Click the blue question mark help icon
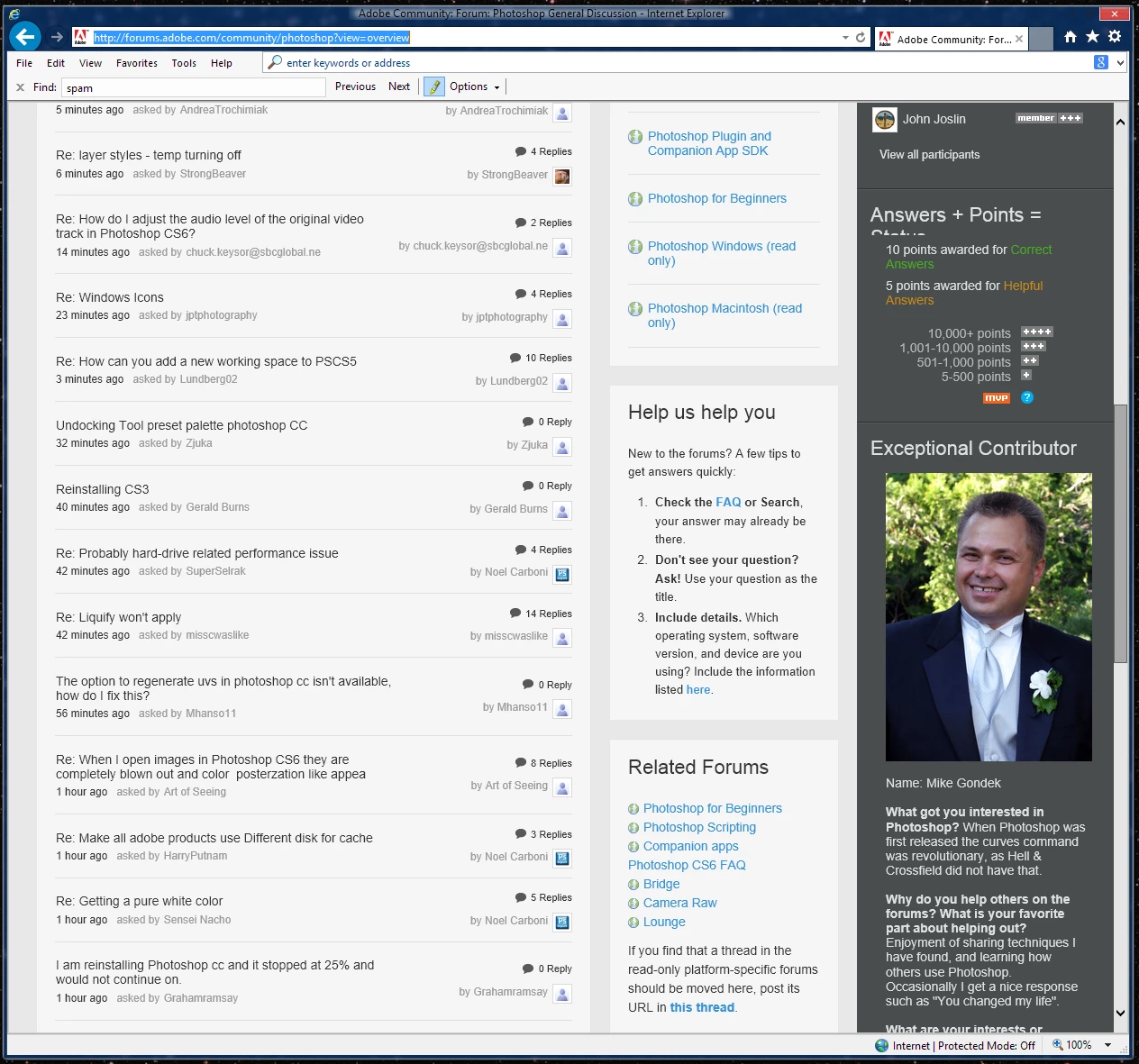This screenshot has width=1139, height=1064. point(1026,397)
